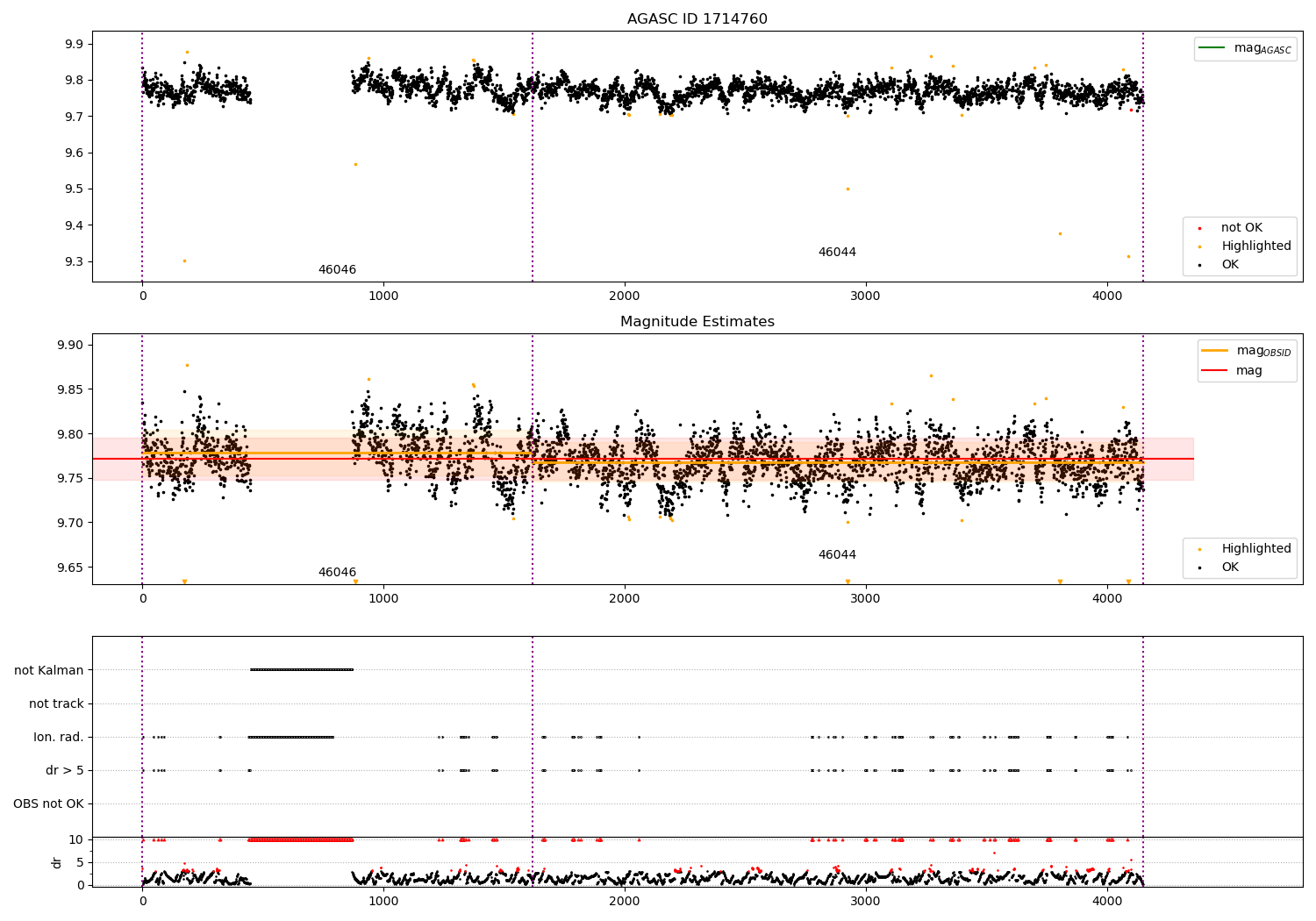Image resolution: width=1316 pixels, height=921 pixels.
Task: Click the "9.75" tick on middle plot y-axis
Action: (71, 478)
